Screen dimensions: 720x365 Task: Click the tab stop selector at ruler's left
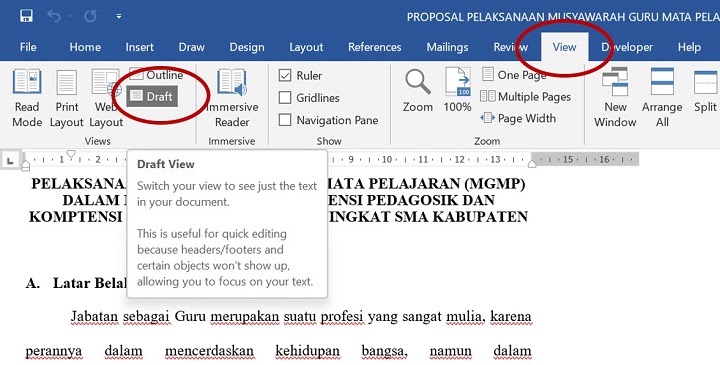pos(10,160)
